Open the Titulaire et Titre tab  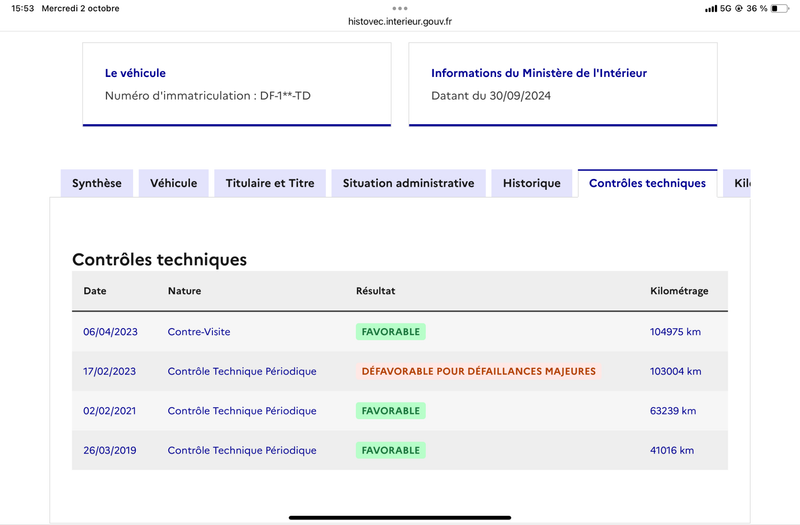[270, 183]
